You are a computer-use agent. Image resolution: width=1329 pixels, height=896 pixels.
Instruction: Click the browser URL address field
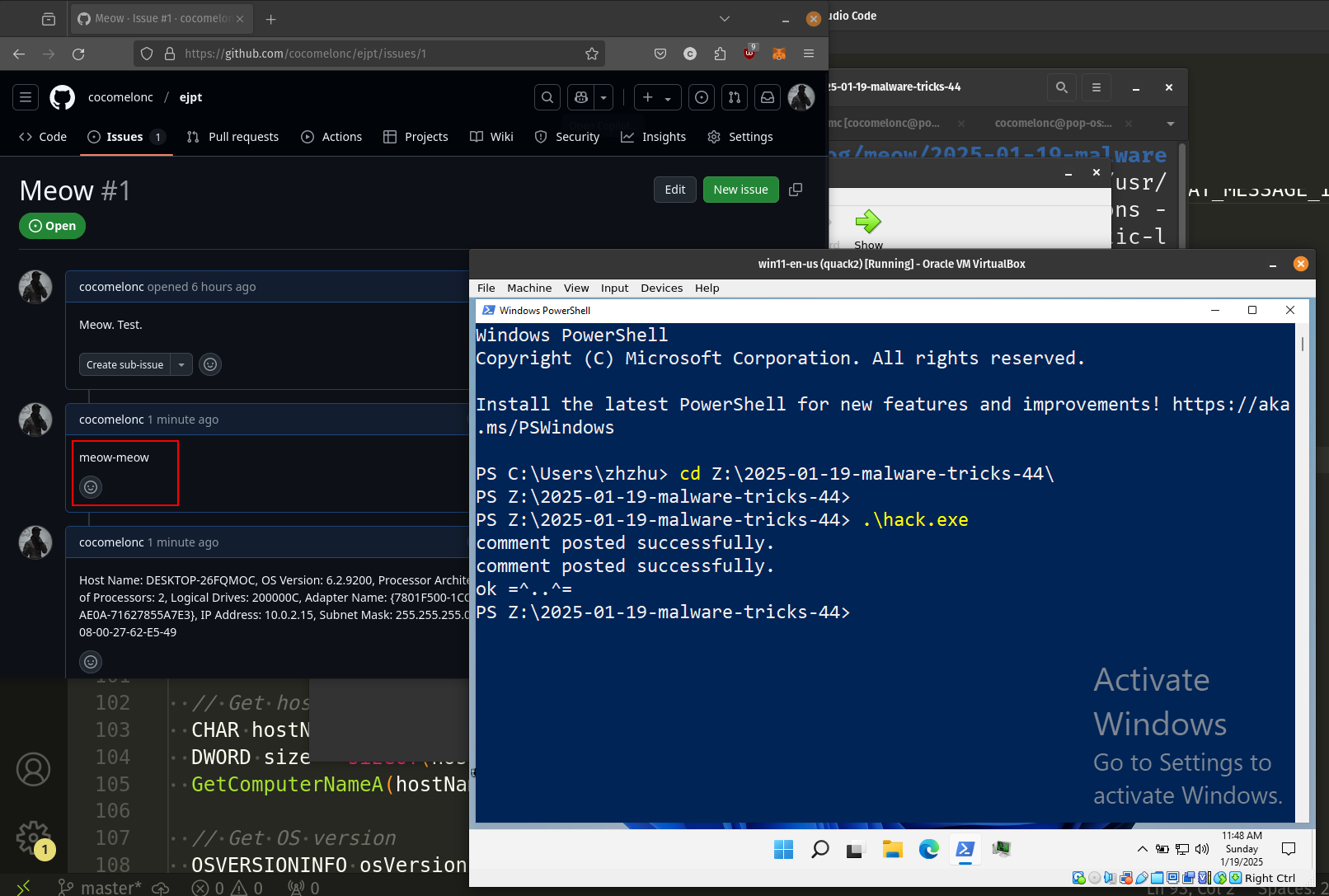click(x=369, y=54)
